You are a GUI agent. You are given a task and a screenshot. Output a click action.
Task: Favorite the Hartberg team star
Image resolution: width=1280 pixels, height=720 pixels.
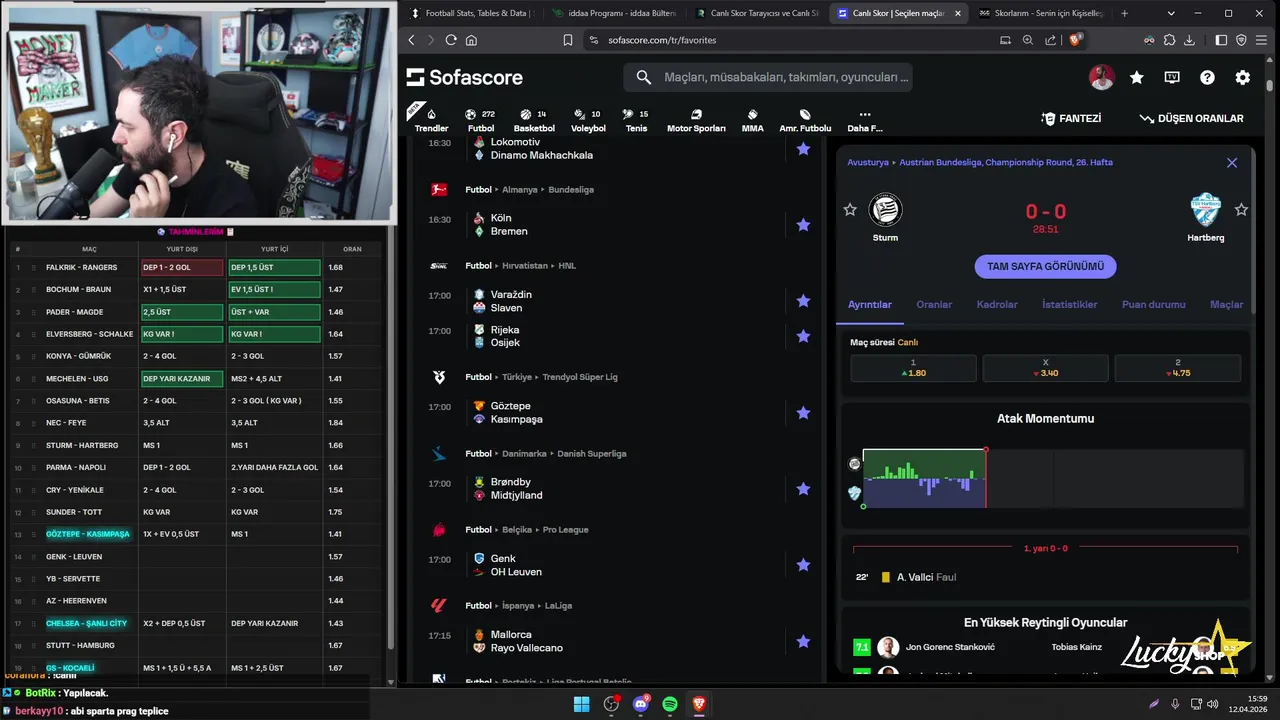coord(1241,209)
